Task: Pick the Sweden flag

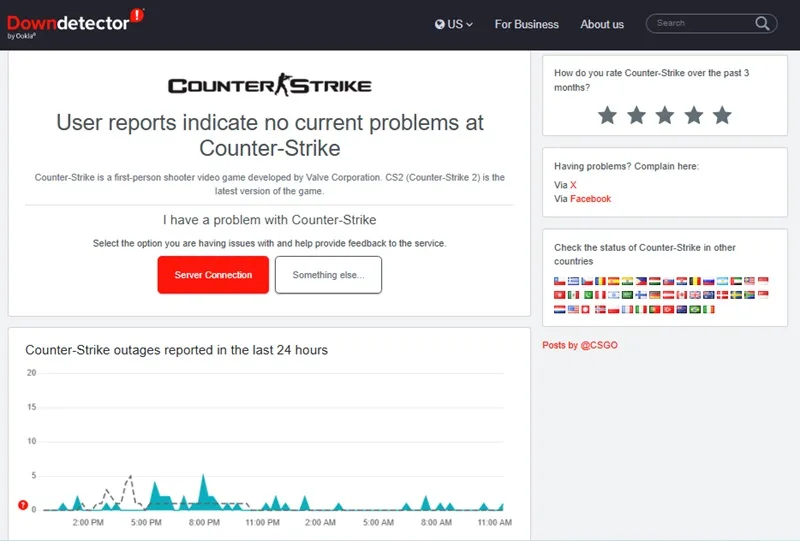Action: click(x=736, y=294)
